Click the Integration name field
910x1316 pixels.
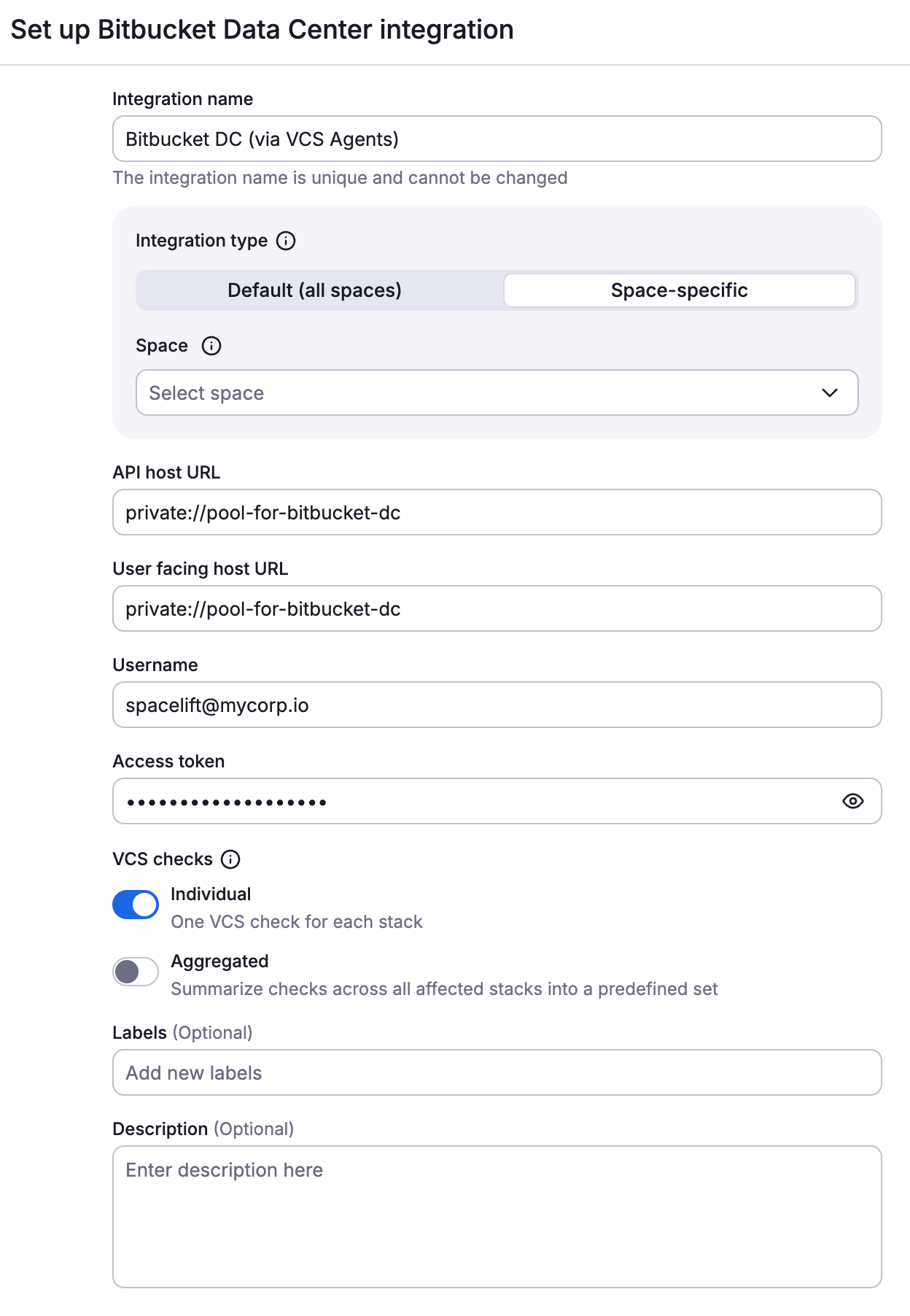497,138
